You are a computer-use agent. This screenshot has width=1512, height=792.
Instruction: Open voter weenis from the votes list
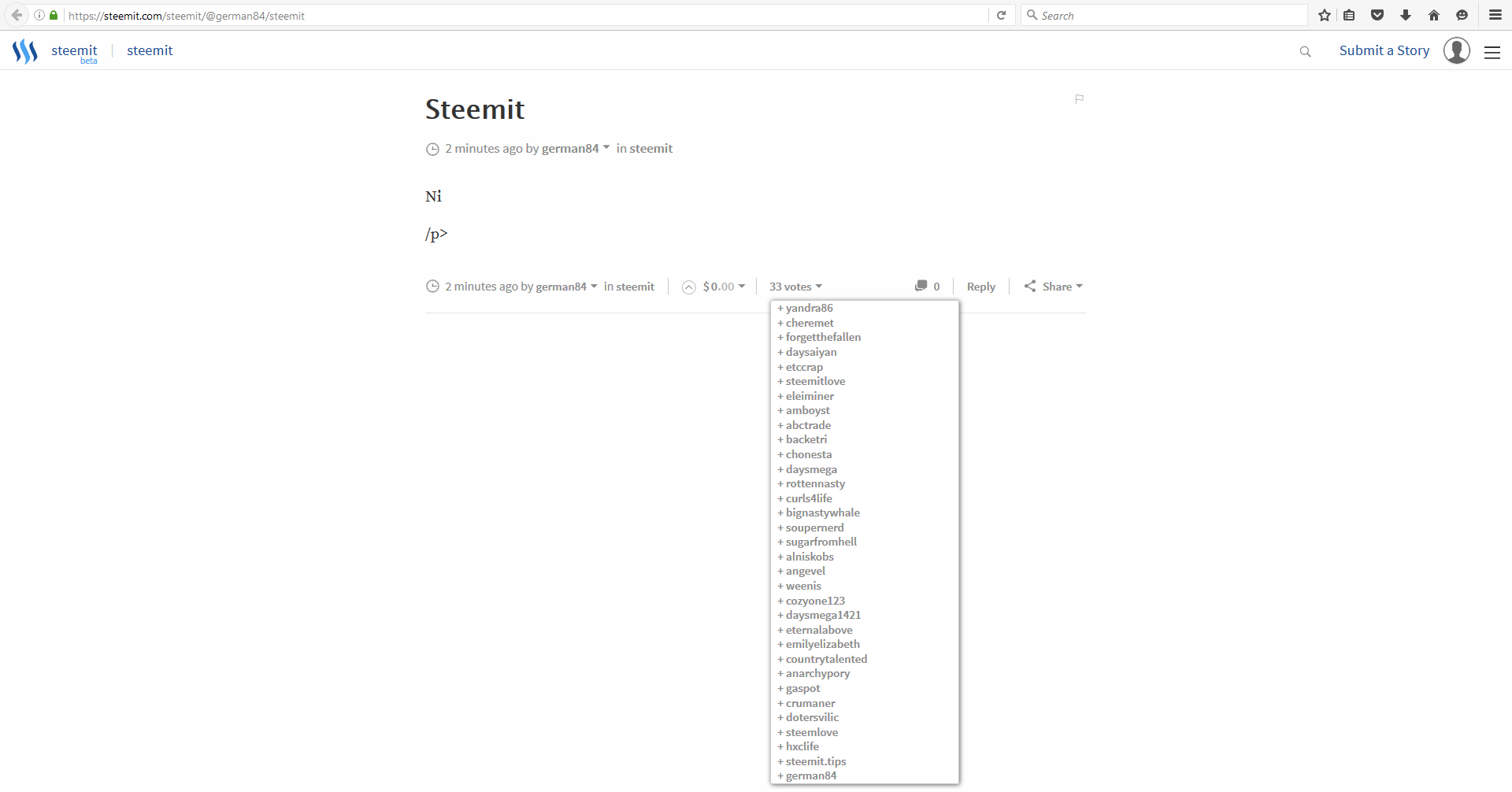pyautogui.click(x=803, y=586)
